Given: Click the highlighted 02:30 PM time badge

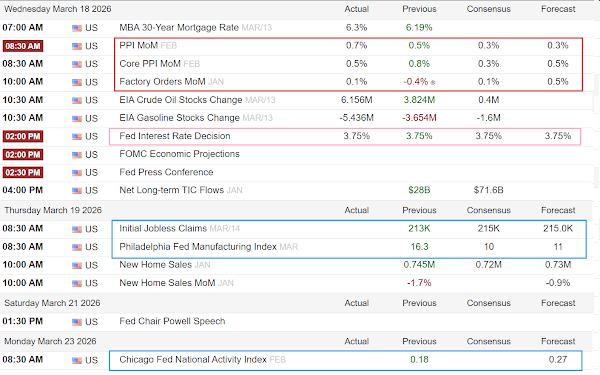Looking at the screenshot, I should [x=23, y=173].
